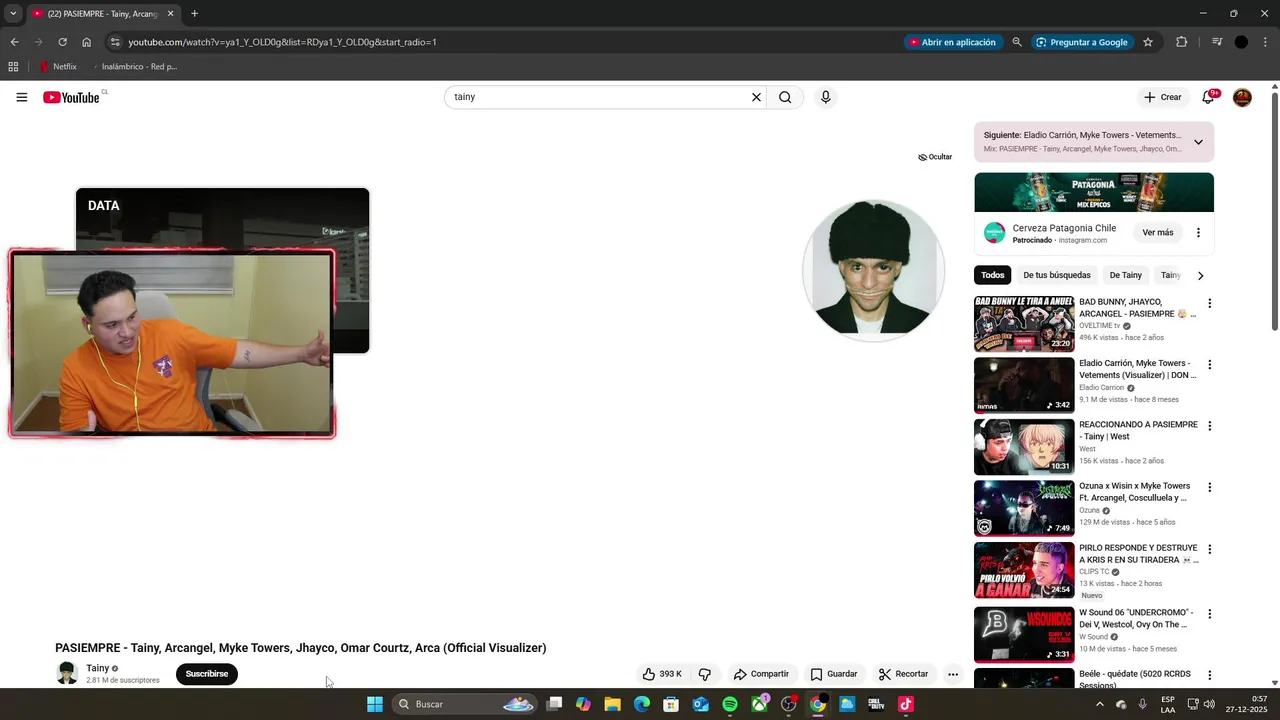Select the 'De Tainy' filter chip
The width and height of the screenshot is (1280, 720).
click(x=1125, y=275)
